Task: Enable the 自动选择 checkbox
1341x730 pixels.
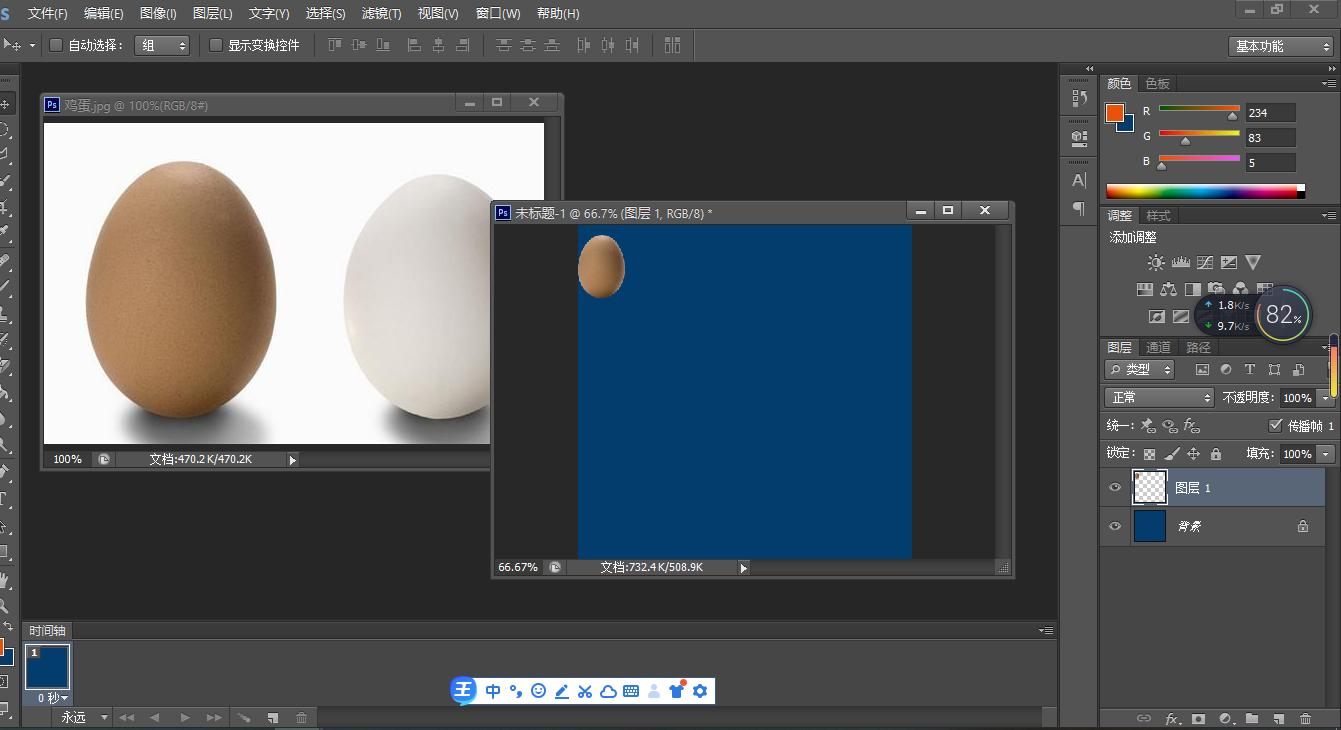Action: (56, 45)
